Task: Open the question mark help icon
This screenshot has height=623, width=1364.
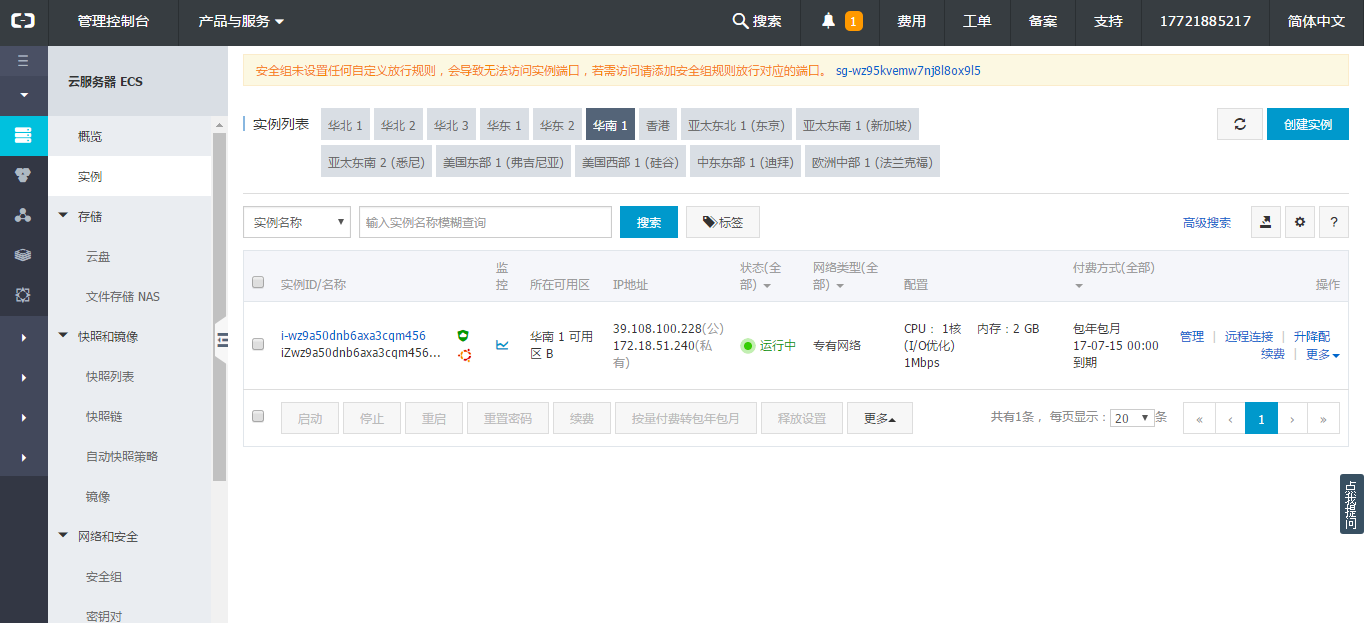Action: (1333, 222)
